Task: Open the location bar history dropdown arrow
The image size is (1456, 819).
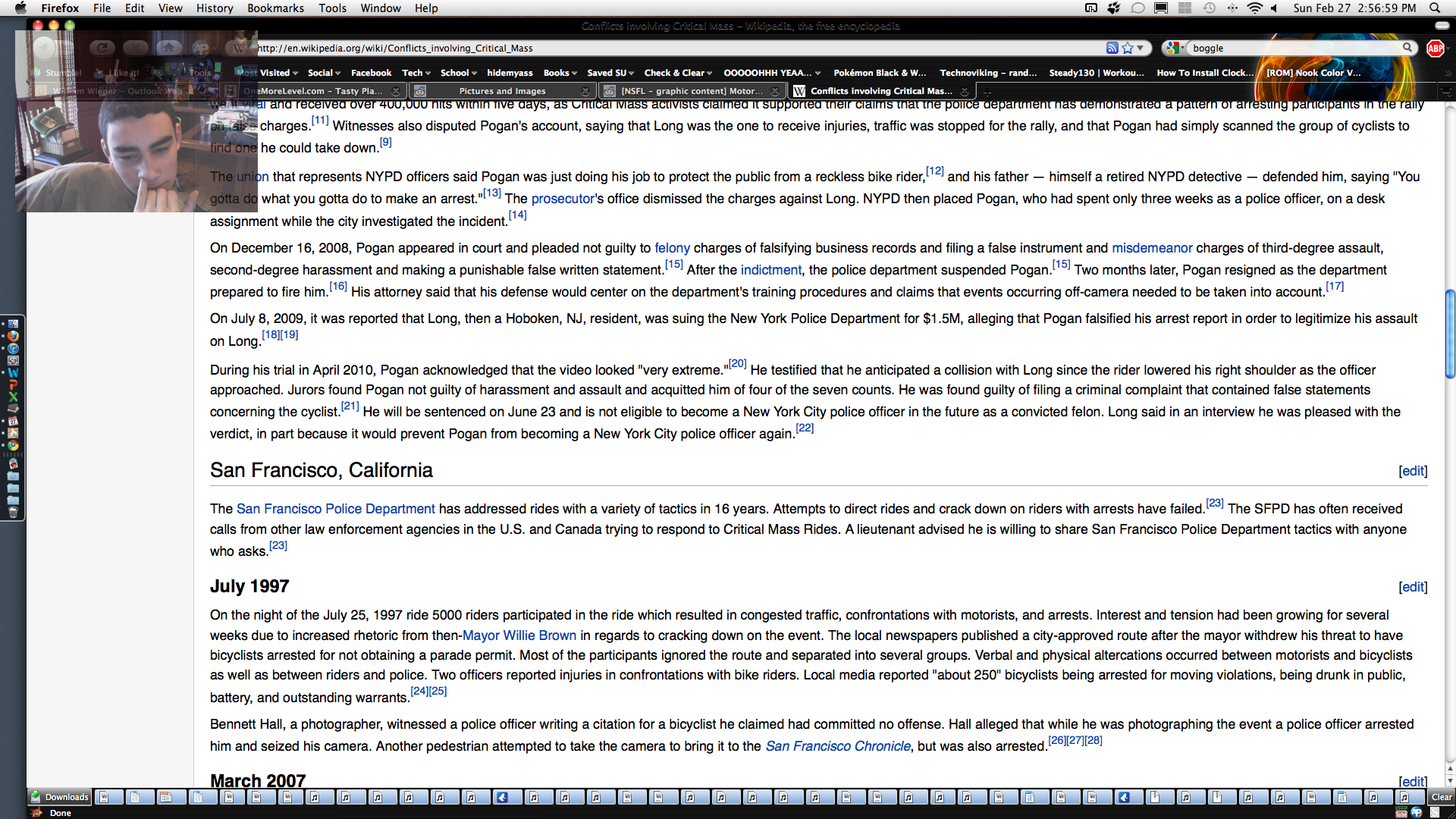Action: point(1141,48)
